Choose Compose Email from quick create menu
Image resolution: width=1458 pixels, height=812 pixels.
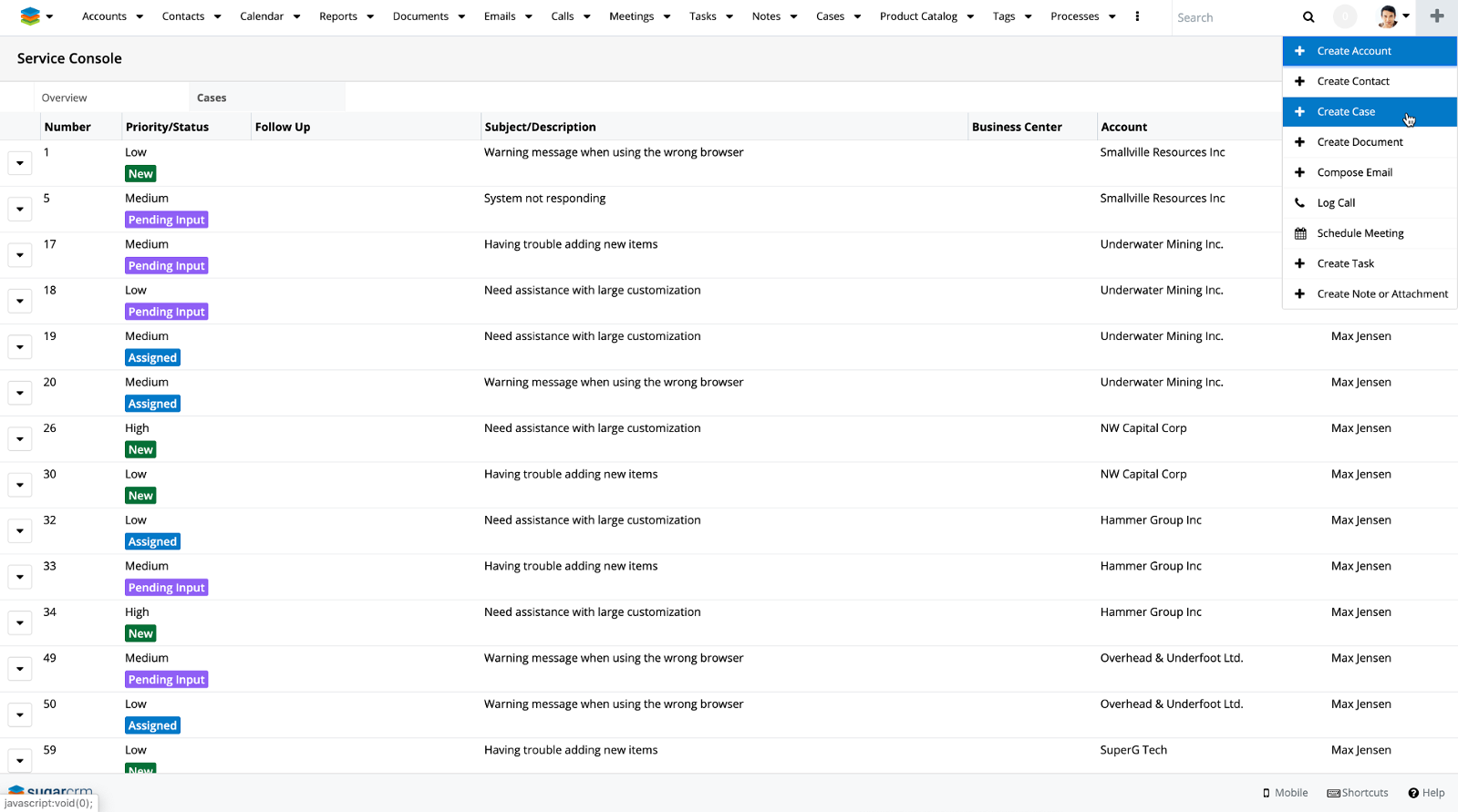coord(1354,172)
